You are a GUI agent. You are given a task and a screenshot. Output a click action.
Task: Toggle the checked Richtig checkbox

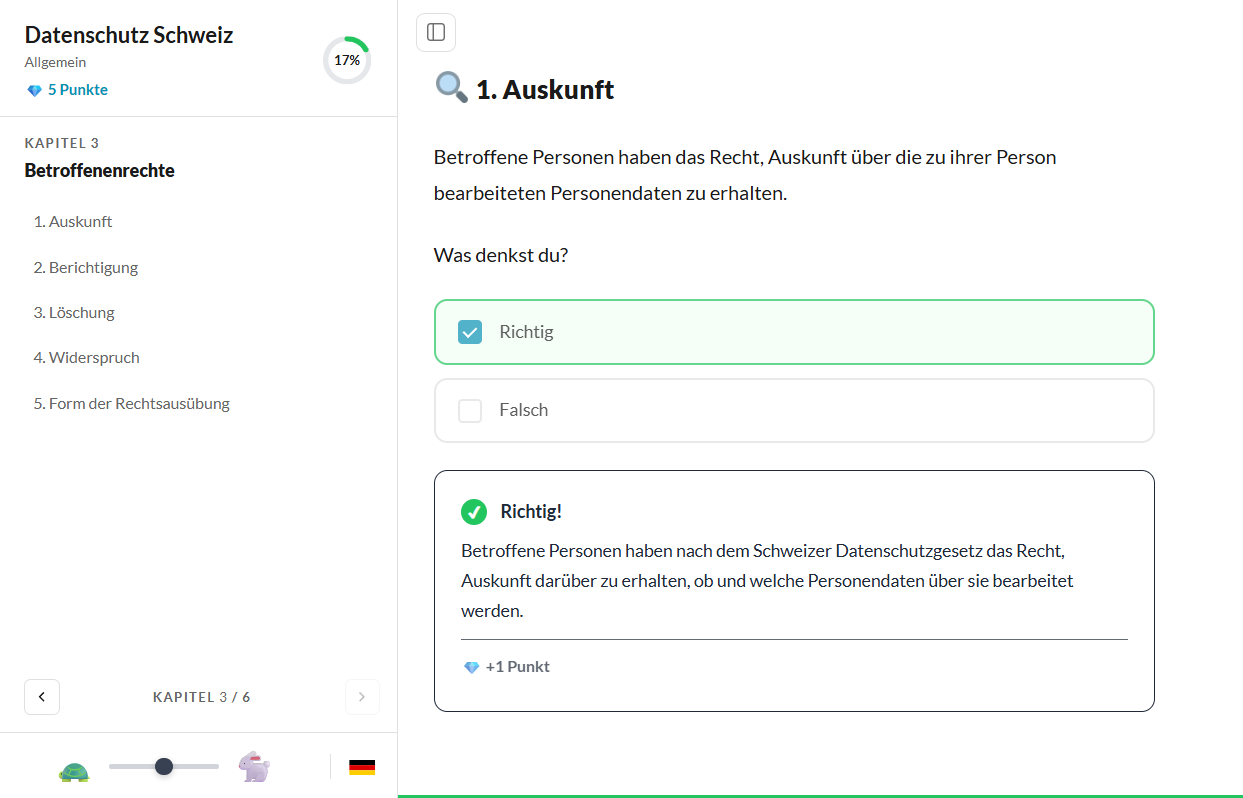point(469,331)
